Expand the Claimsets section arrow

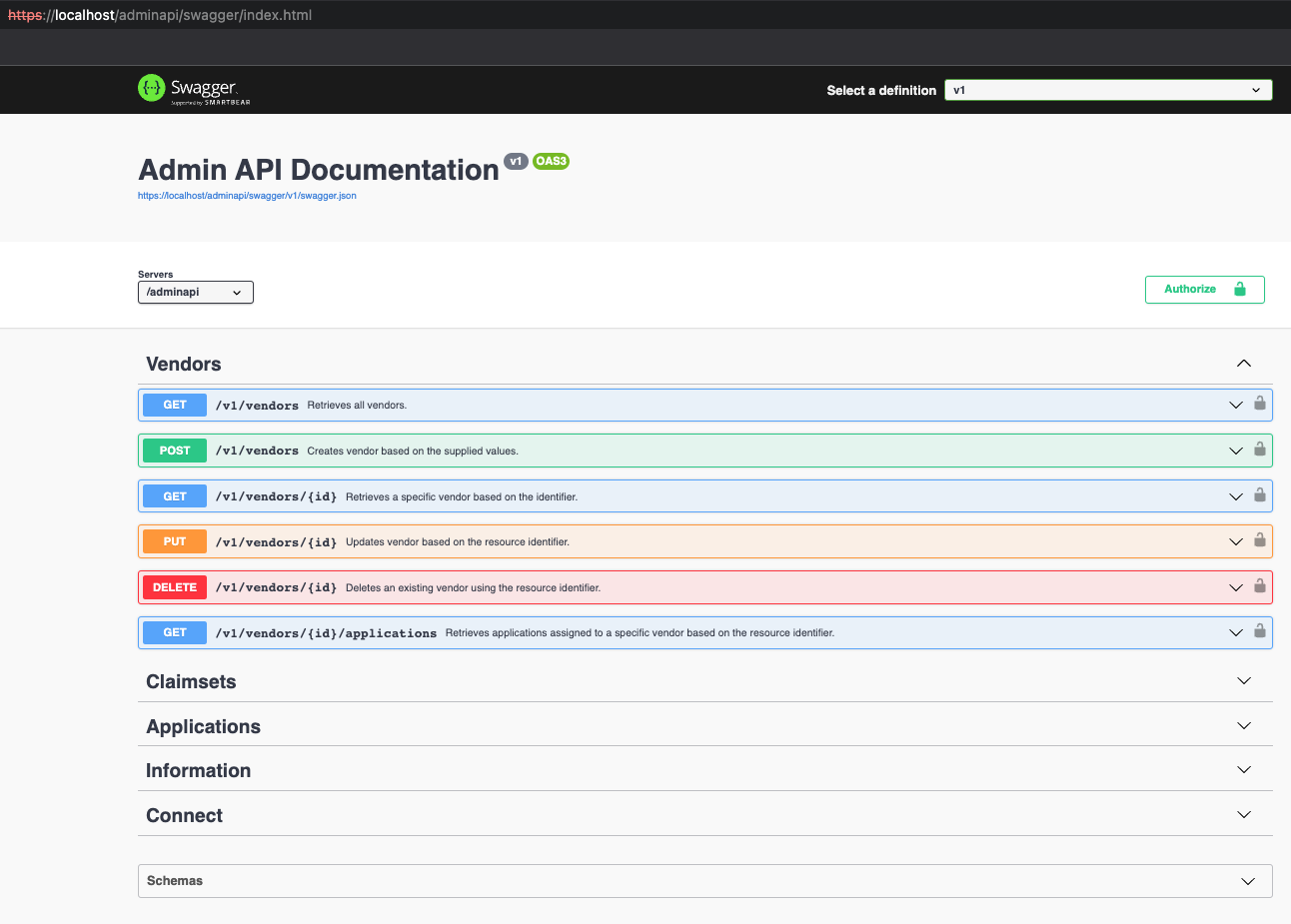click(1244, 681)
